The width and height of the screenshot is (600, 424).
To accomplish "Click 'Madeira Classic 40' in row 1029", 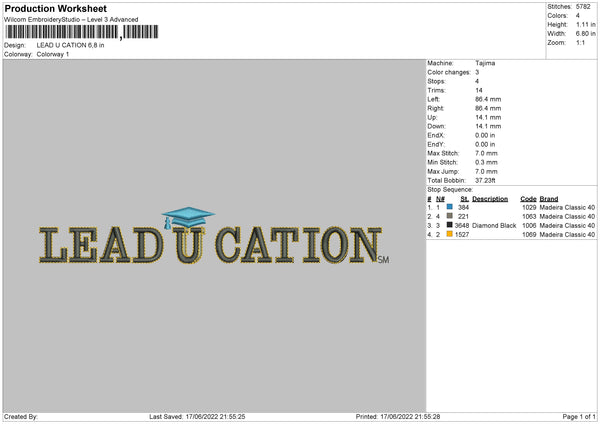I will (567, 207).
